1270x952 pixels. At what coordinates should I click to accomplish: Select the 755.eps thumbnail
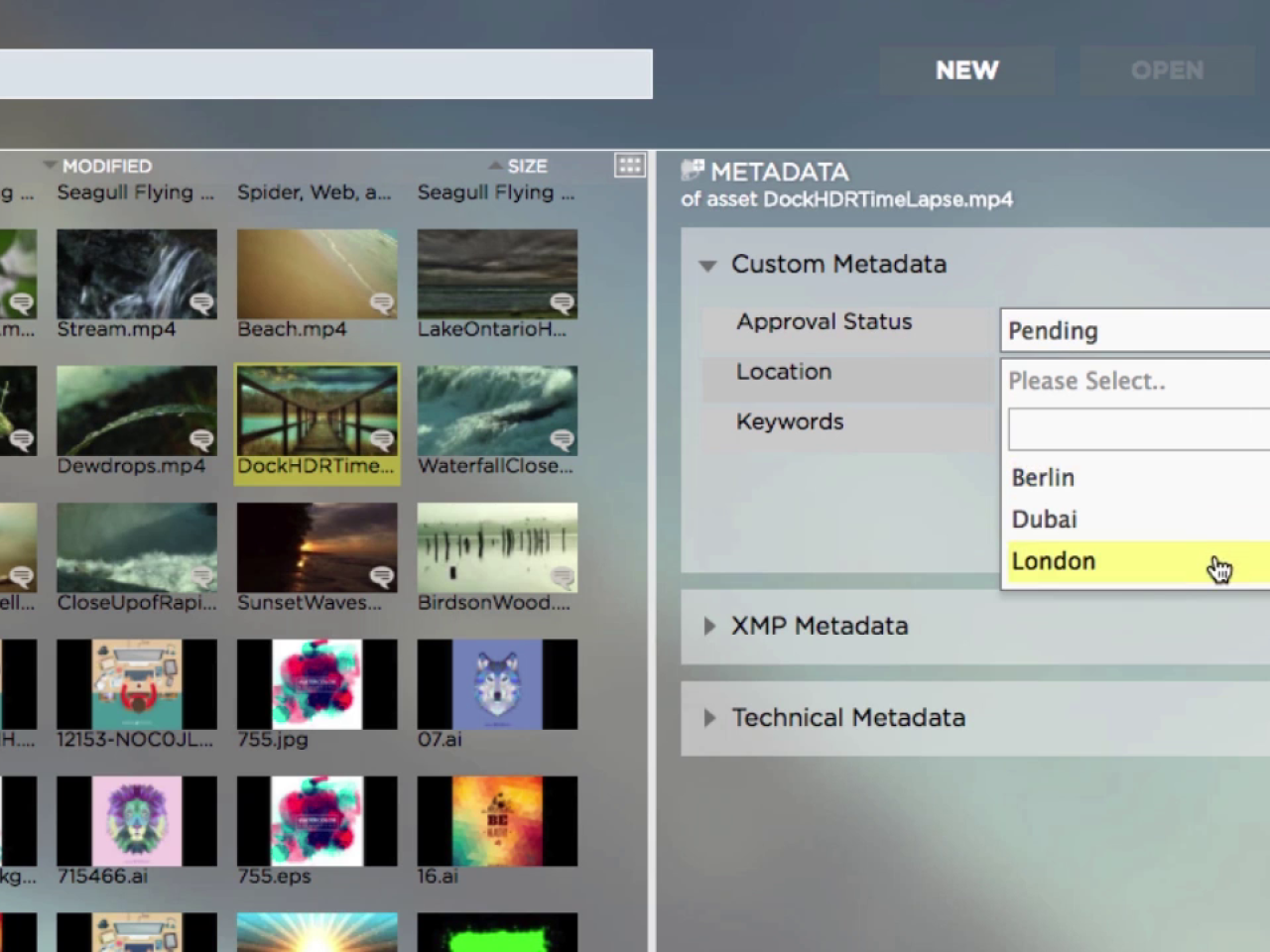(317, 821)
